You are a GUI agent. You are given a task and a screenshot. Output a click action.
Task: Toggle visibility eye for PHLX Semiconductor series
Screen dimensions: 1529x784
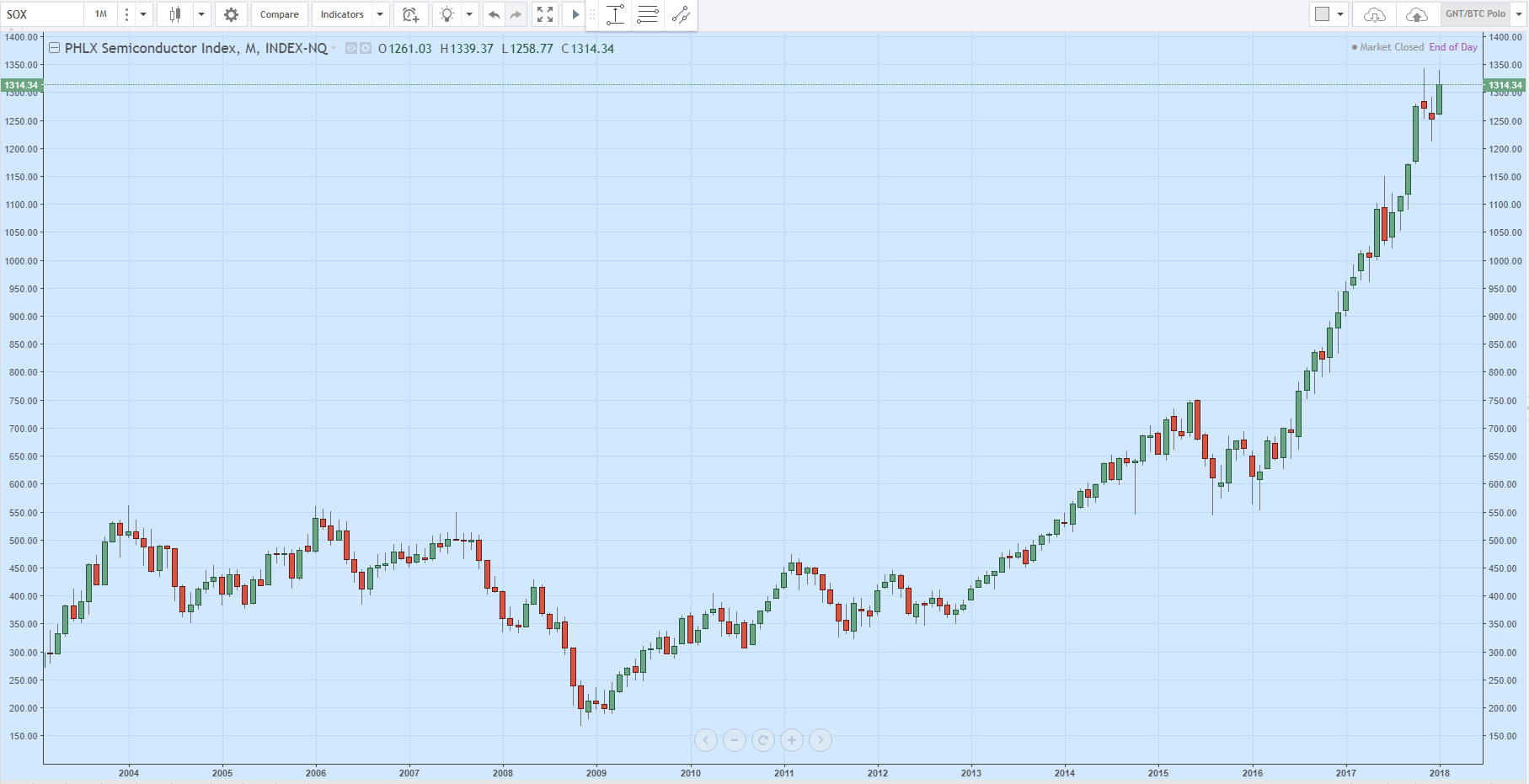click(x=351, y=48)
